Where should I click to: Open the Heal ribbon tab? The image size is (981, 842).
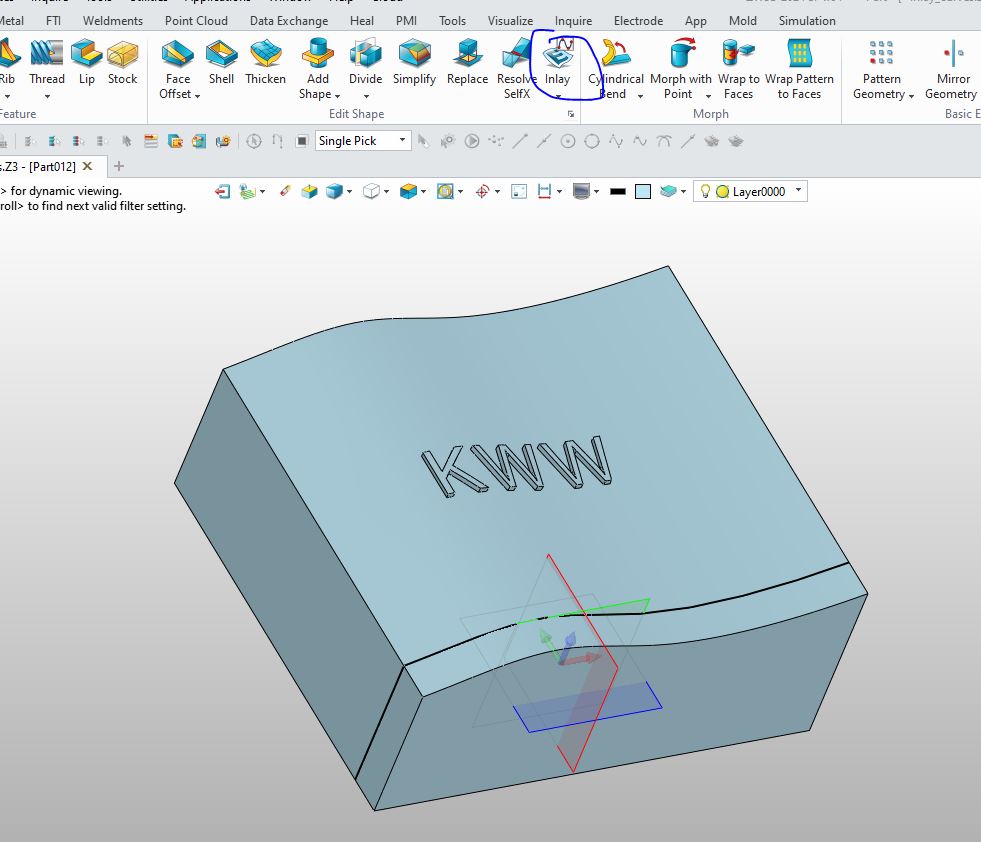click(362, 21)
